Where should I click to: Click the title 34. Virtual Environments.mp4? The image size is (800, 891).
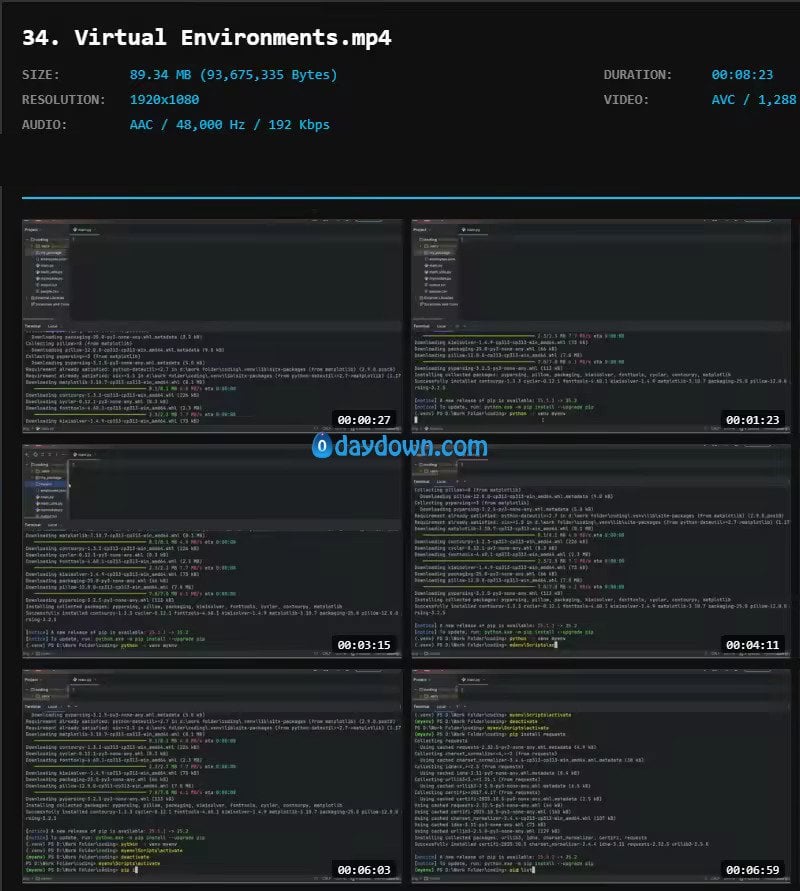pos(206,38)
